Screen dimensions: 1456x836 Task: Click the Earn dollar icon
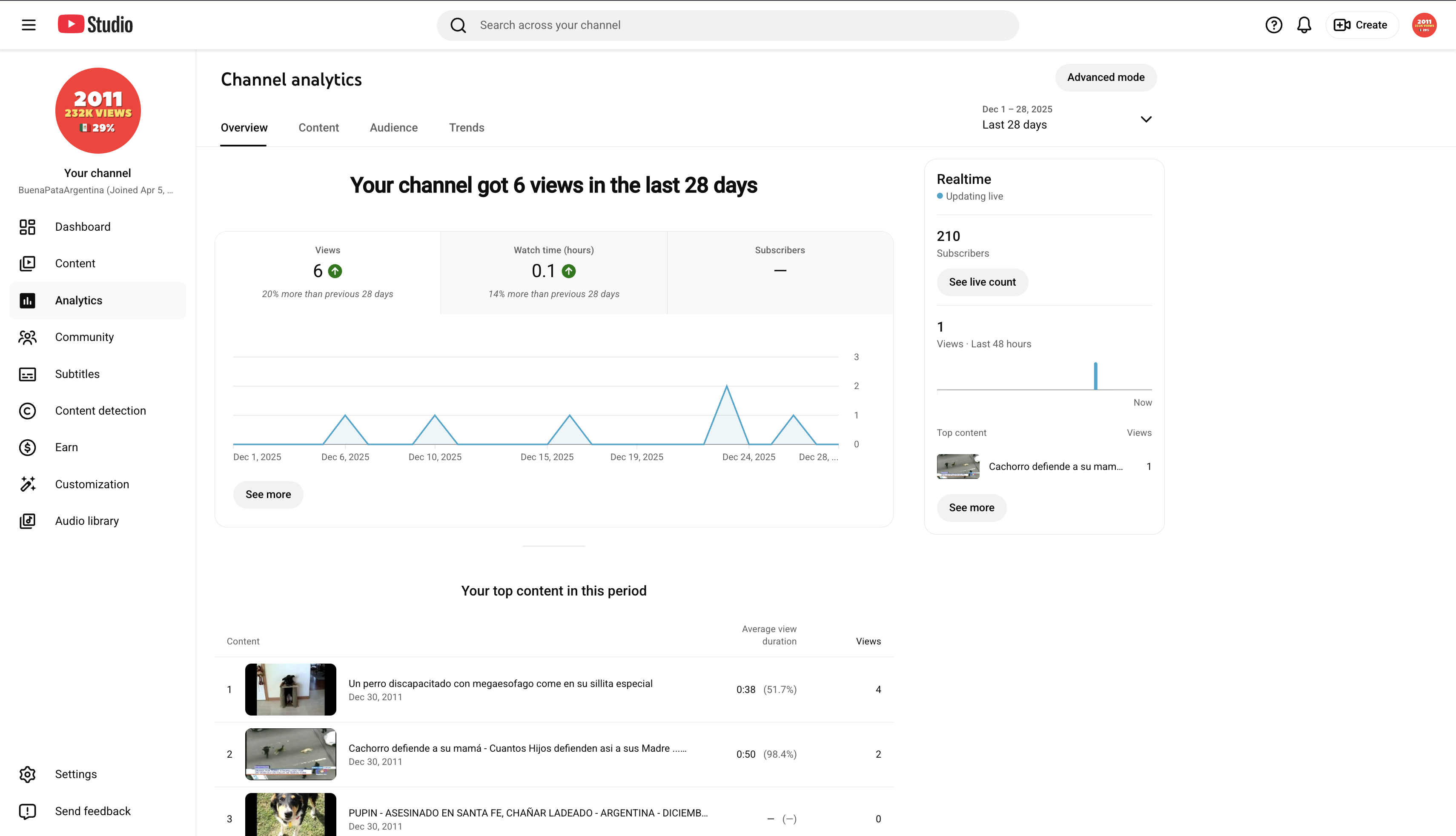click(x=28, y=447)
